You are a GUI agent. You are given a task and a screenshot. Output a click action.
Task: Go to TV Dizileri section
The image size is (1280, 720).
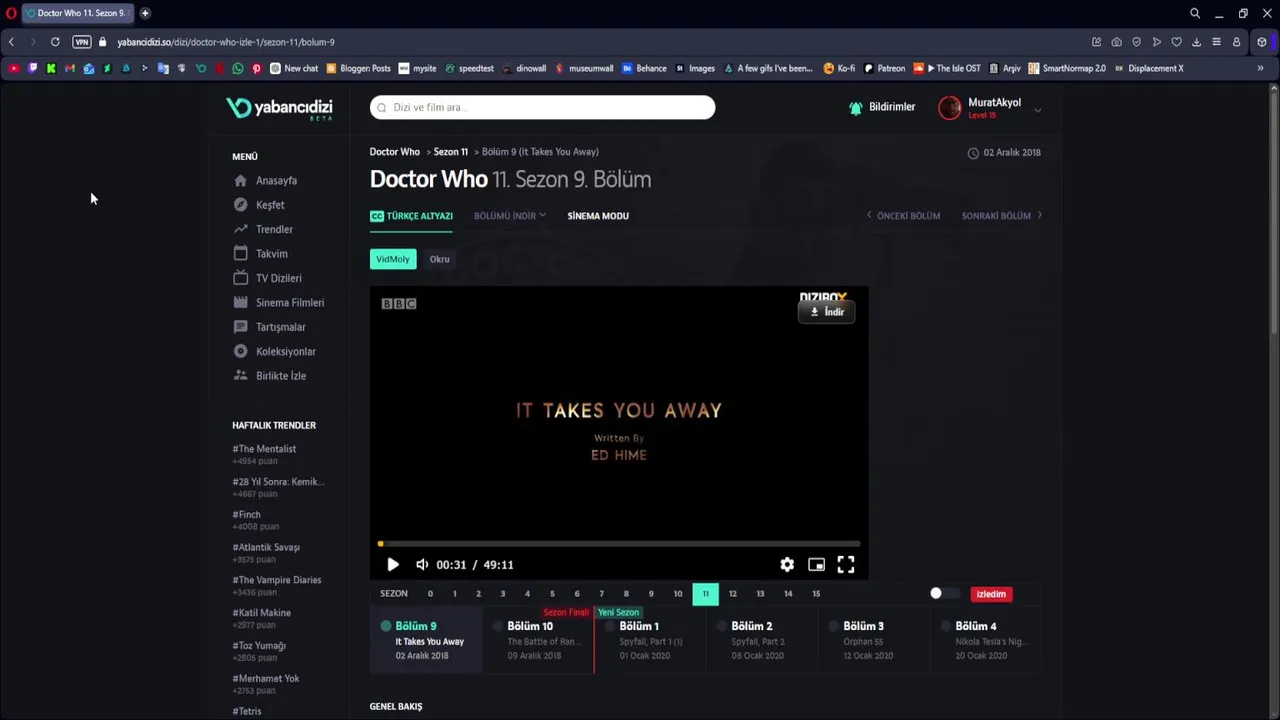[267, 278]
